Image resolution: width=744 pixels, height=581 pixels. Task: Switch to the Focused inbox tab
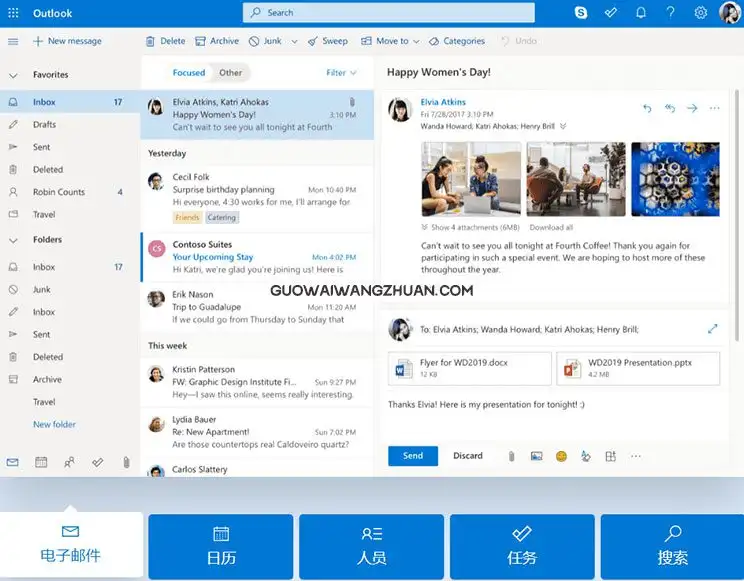tap(189, 73)
